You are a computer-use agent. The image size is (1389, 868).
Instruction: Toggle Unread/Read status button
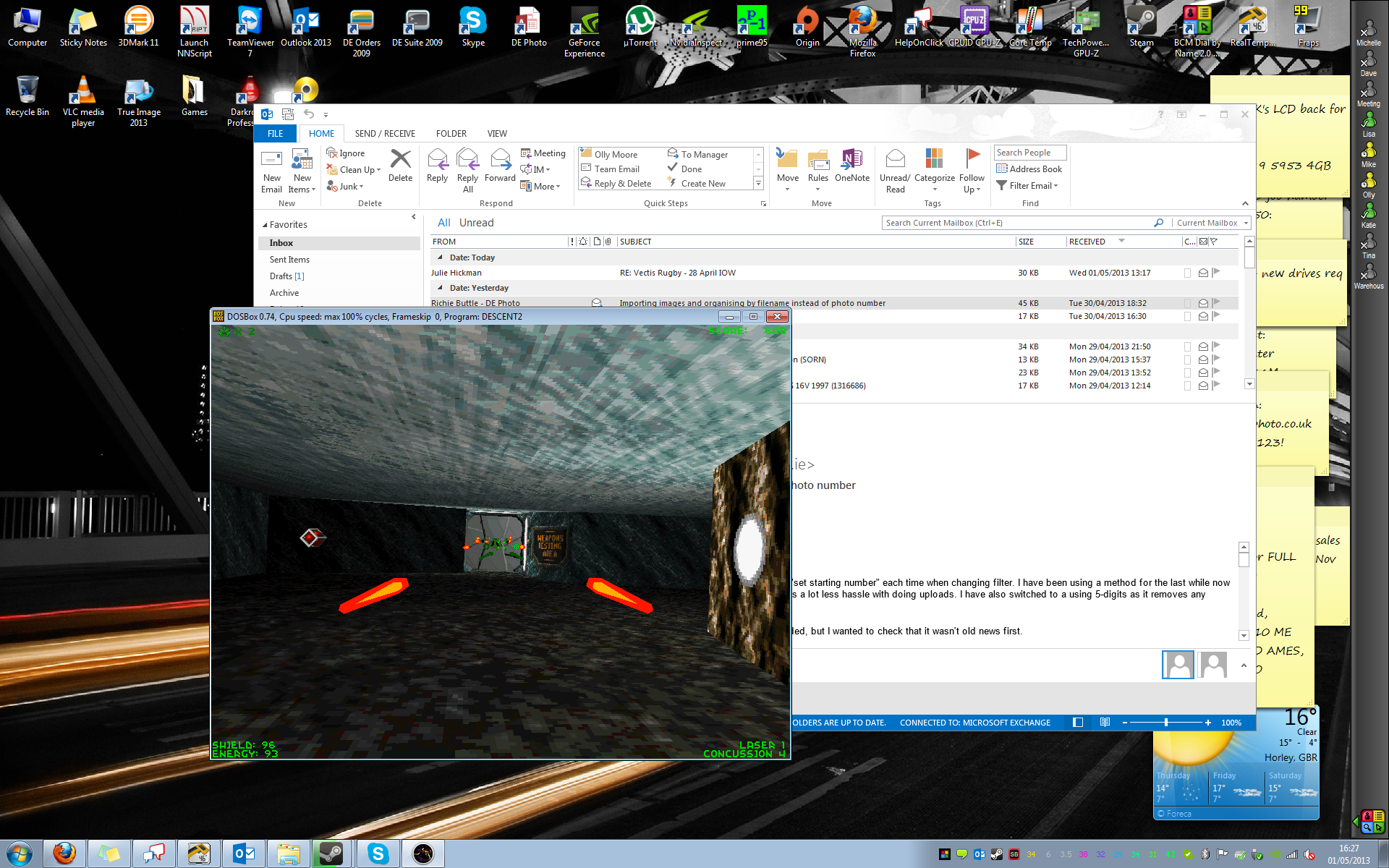[895, 171]
